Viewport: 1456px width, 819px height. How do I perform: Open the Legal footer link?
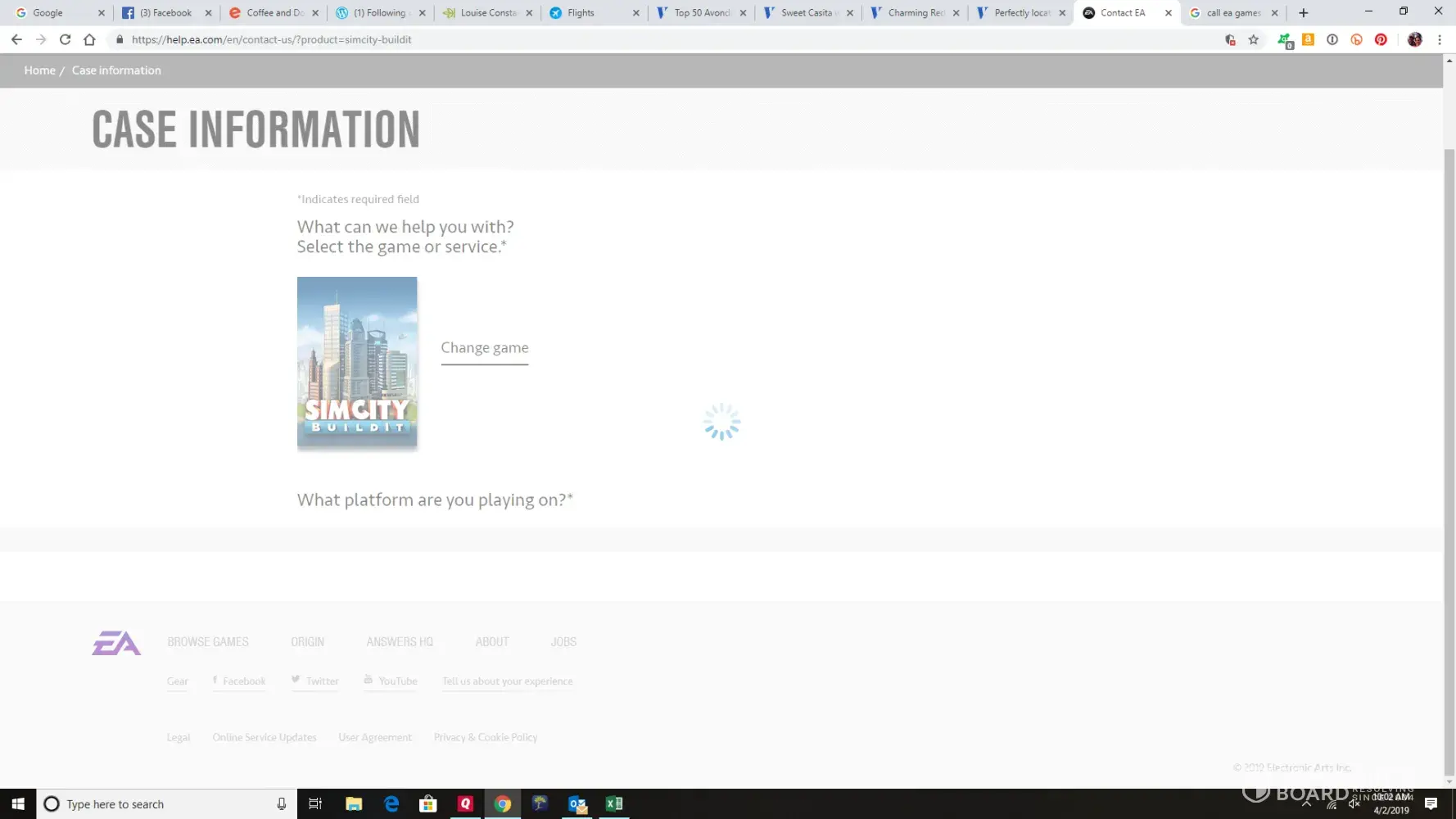[x=179, y=738]
